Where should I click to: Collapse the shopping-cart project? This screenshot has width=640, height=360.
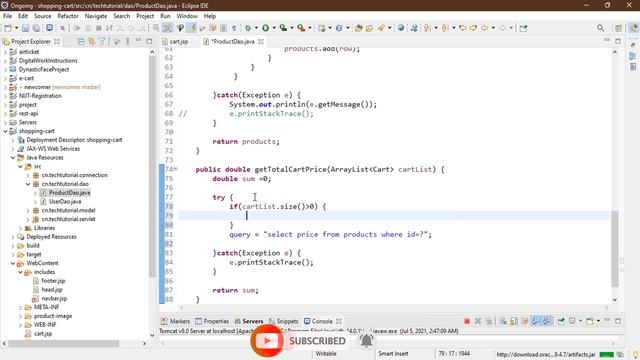click(5, 131)
